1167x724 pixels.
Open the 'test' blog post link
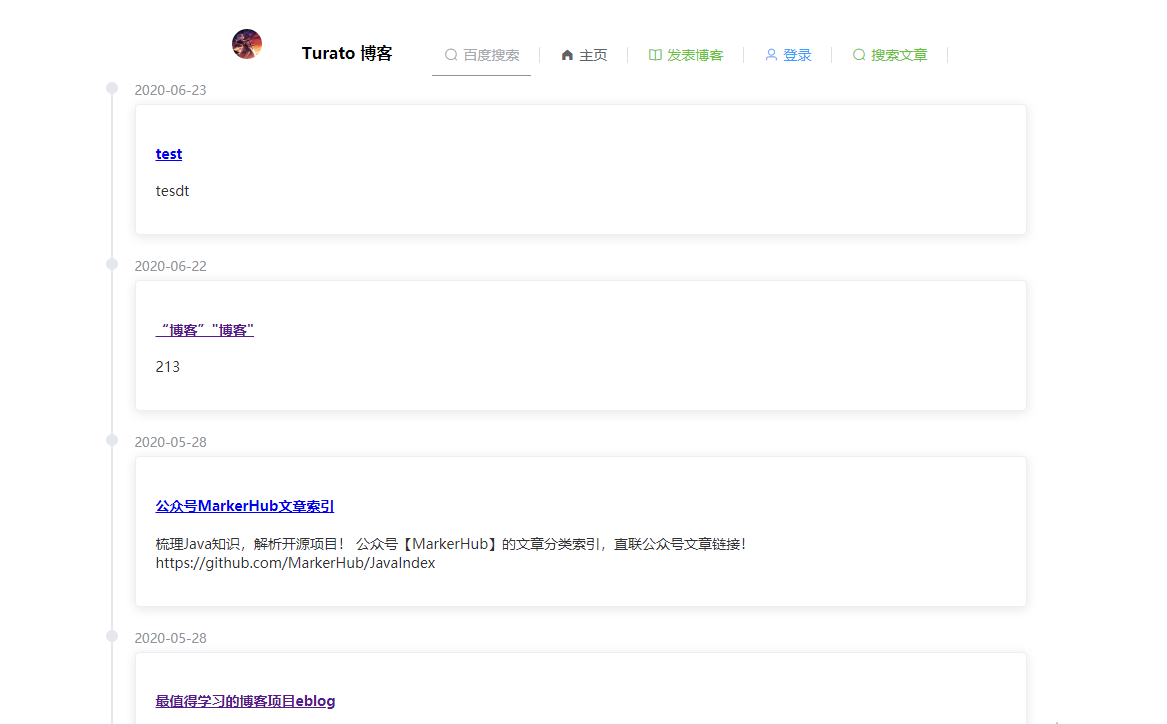click(169, 154)
